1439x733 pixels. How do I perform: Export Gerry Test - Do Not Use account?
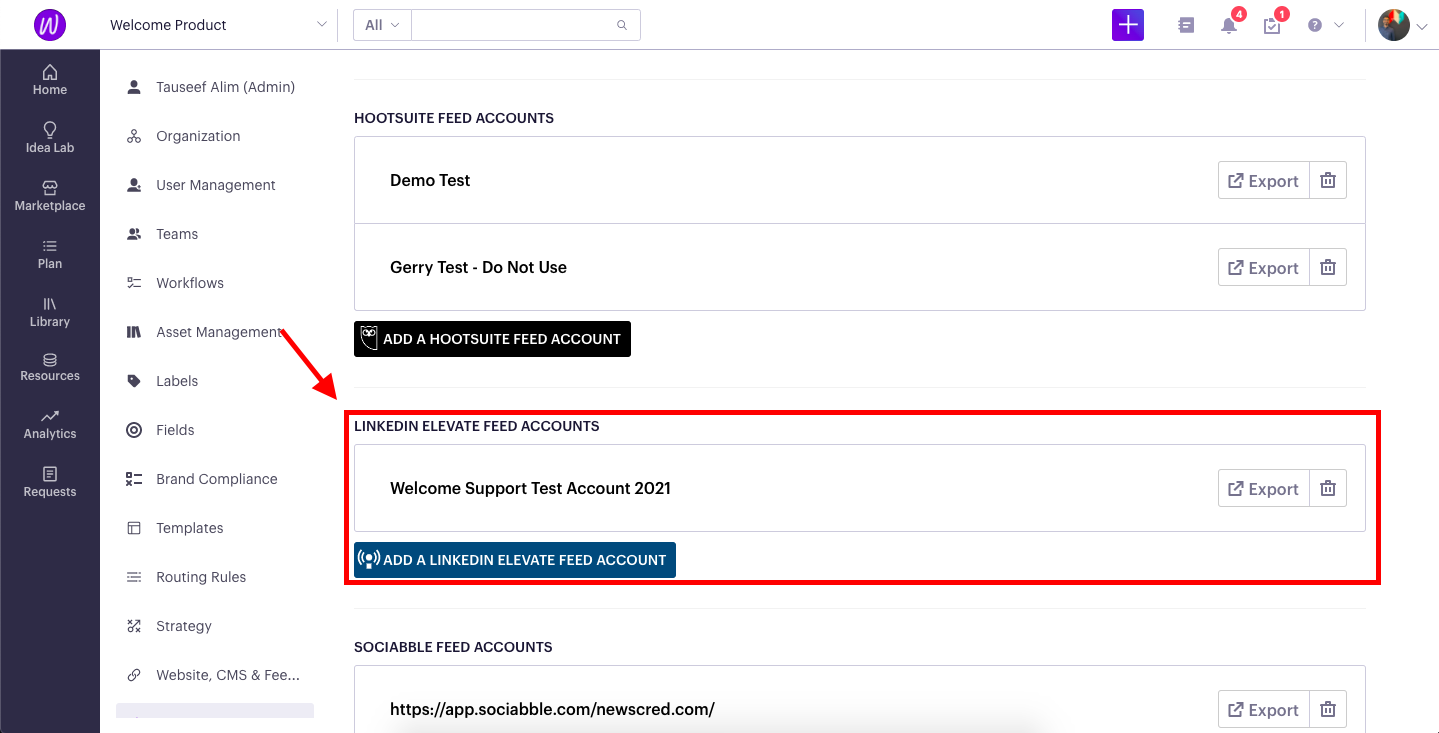pos(1263,268)
